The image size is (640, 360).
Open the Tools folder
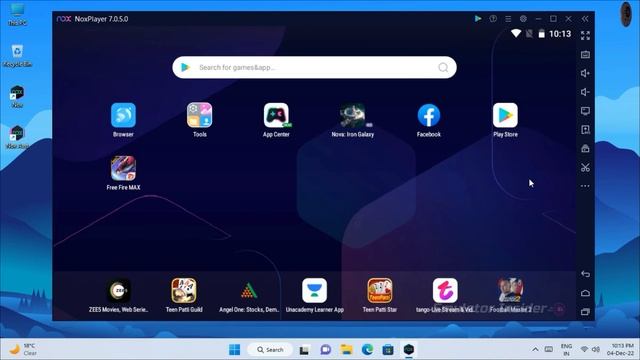click(x=200, y=116)
